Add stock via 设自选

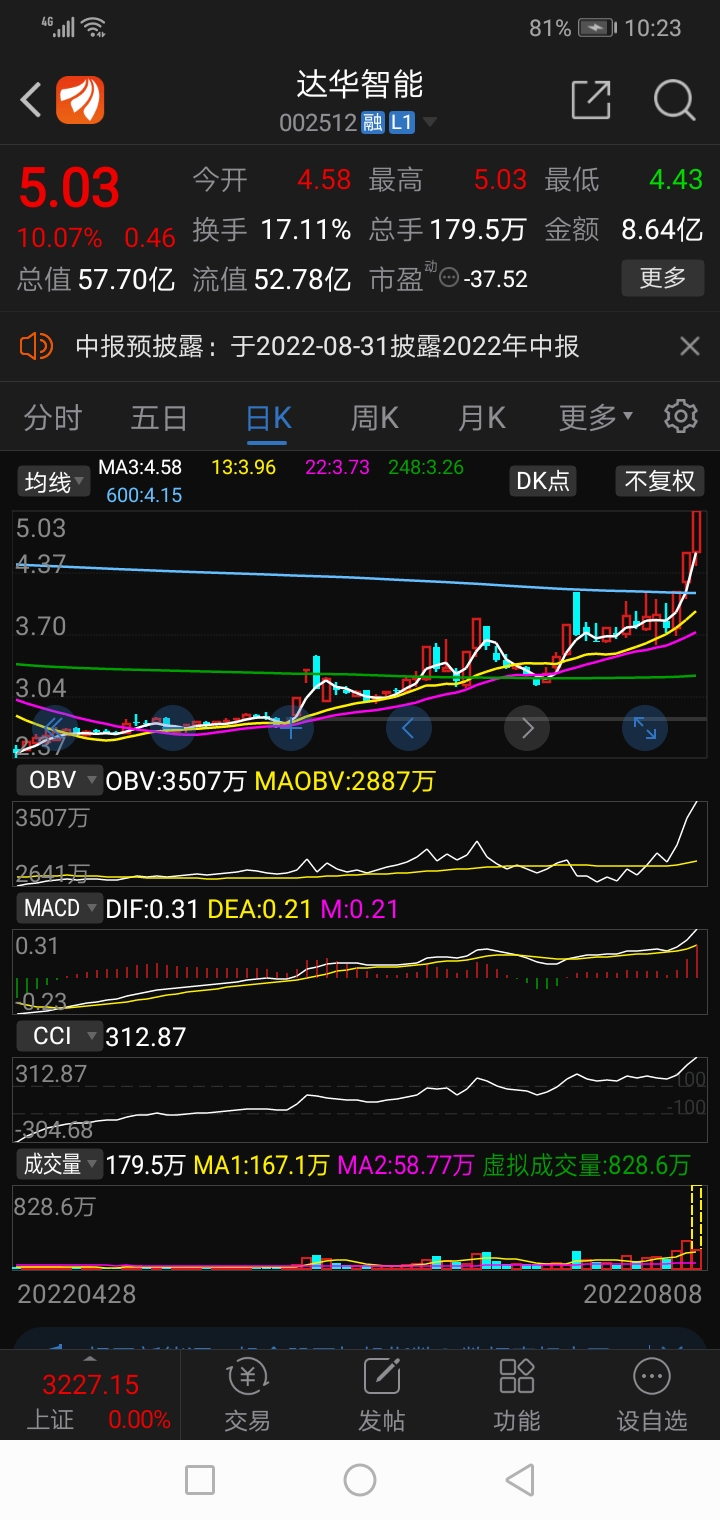651,1396
